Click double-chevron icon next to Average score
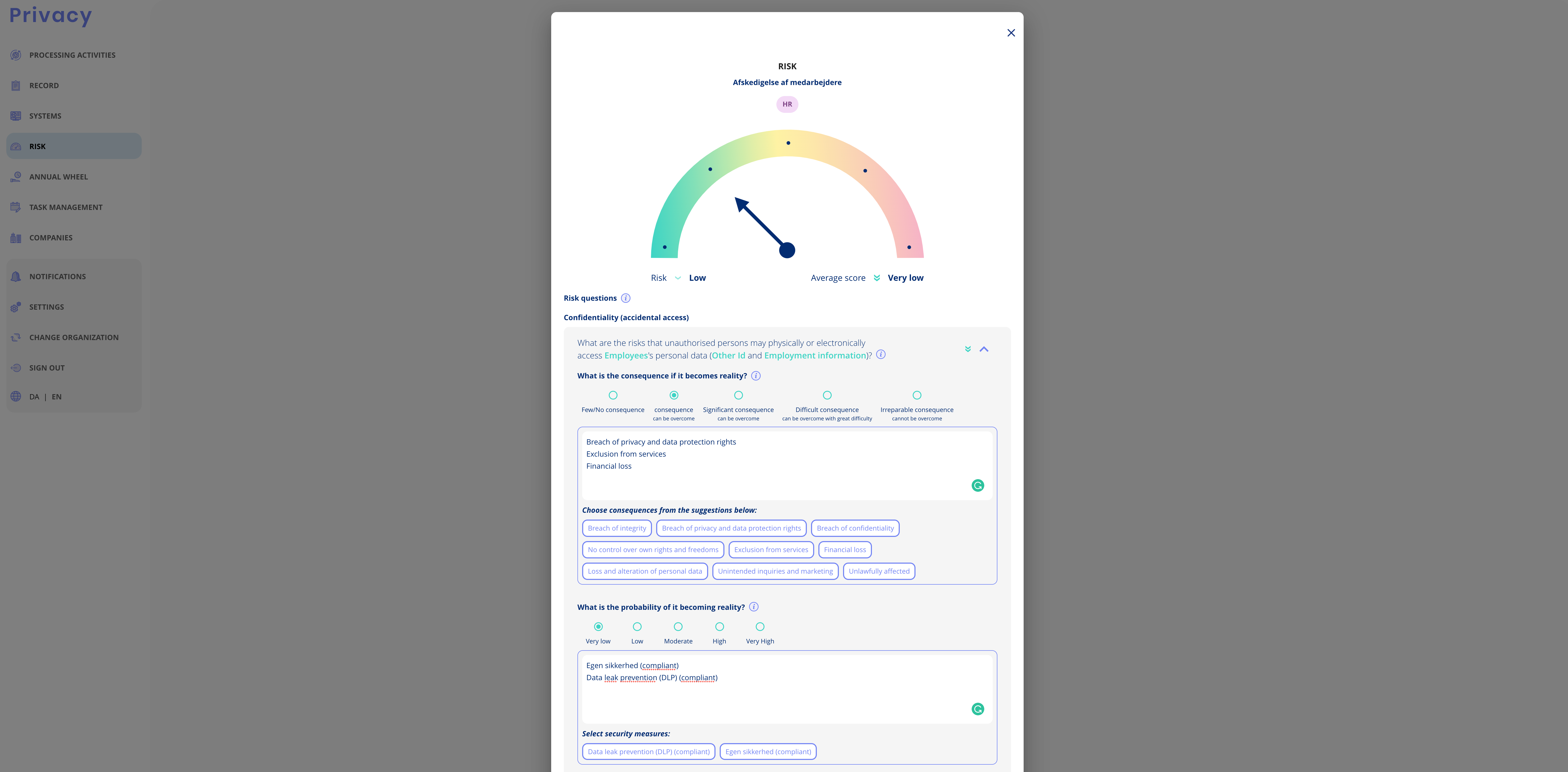This screenshot has height=772, width=1568. click(877, 278)
